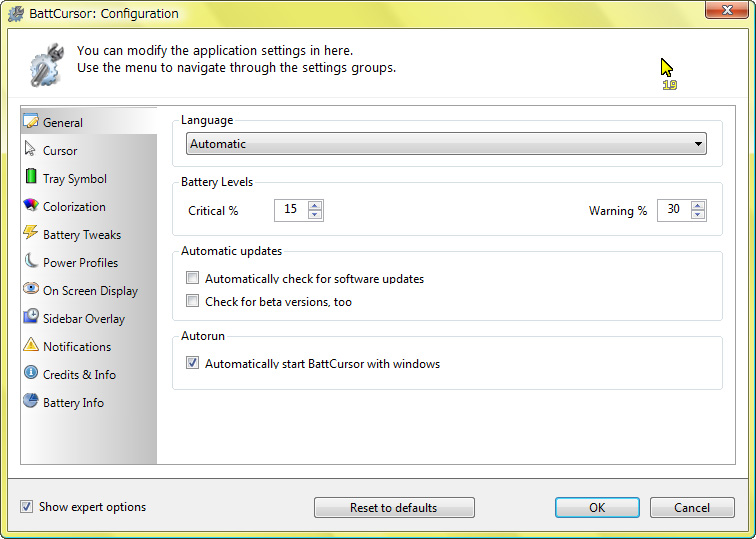Screen dimensions: 756x539
Task: Click the Colorization color fan icon
Action: click(x=31, y=205)
